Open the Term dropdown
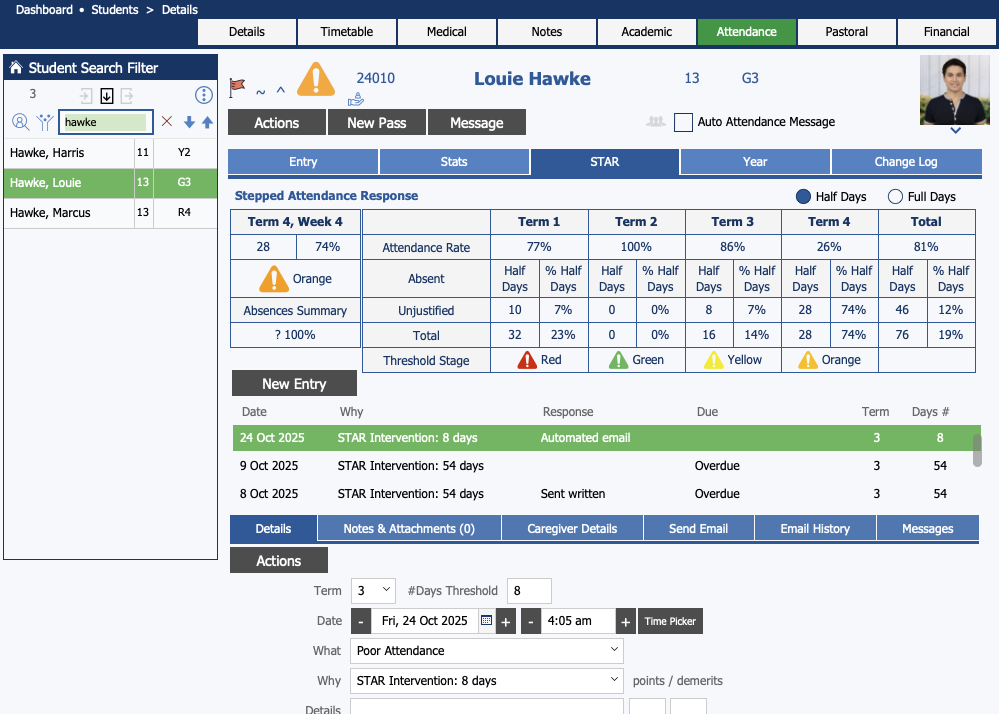Image resolution: width=999 pixels, height=714 pixels. point(373,591)
